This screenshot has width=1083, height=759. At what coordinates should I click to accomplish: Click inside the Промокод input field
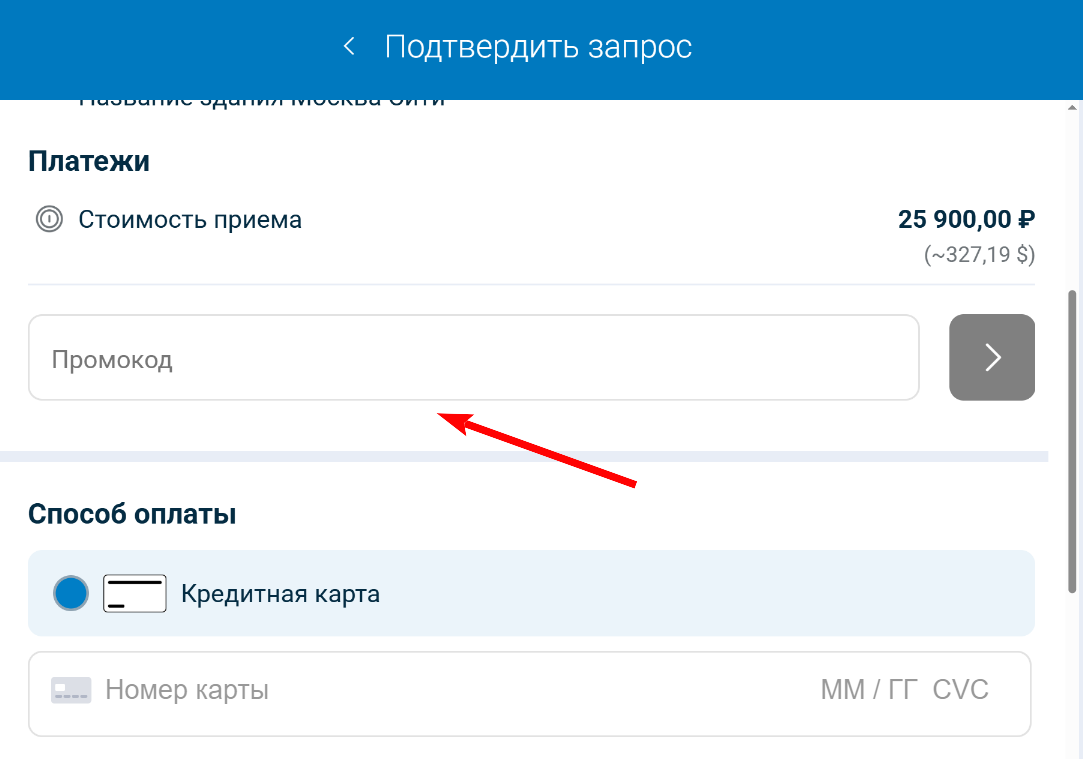click(472, 358)
